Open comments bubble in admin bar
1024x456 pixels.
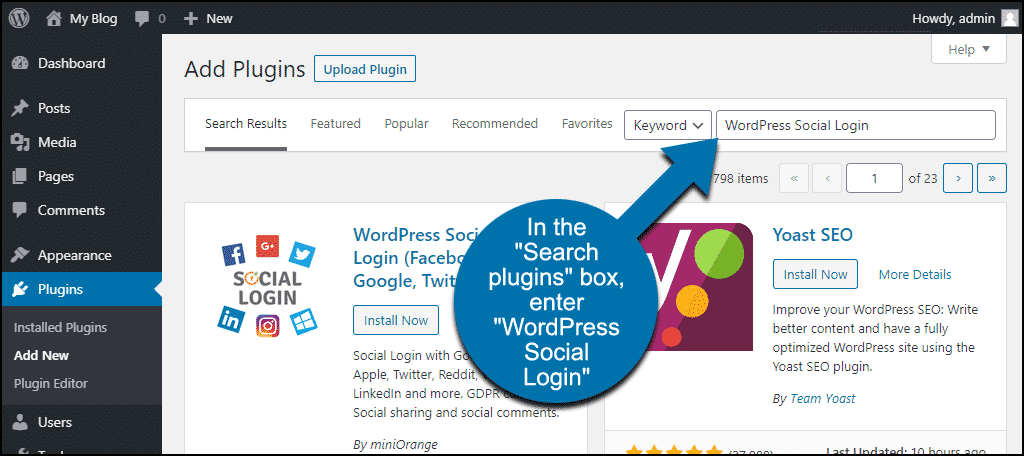pos(142,19)
